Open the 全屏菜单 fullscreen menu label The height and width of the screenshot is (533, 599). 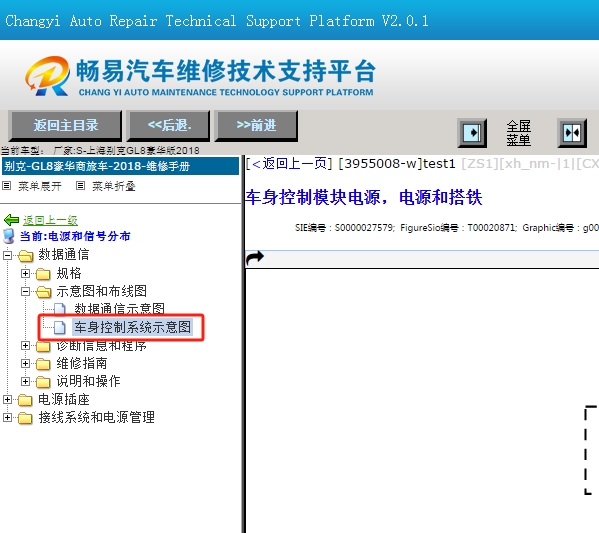[518, 133]
